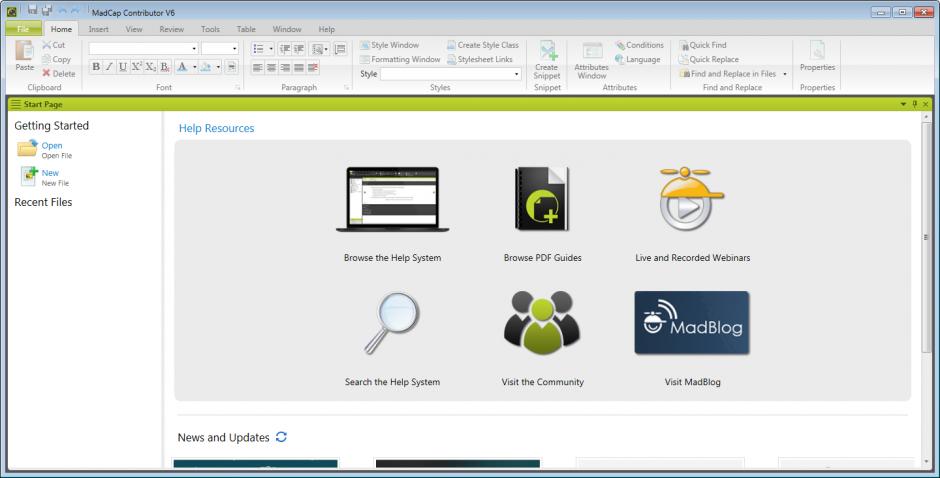Click the clear formatting B icon
The height and width of the screenshot is (478, 940).
pyautogui.click(x=164, y=67)
